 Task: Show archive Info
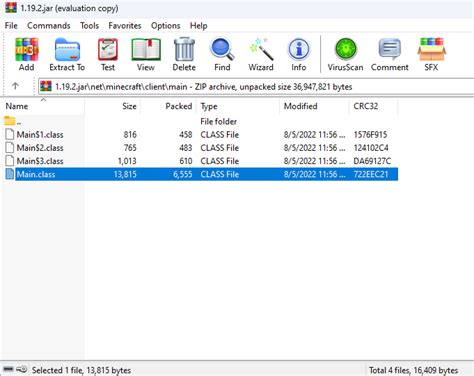[299, 49]
